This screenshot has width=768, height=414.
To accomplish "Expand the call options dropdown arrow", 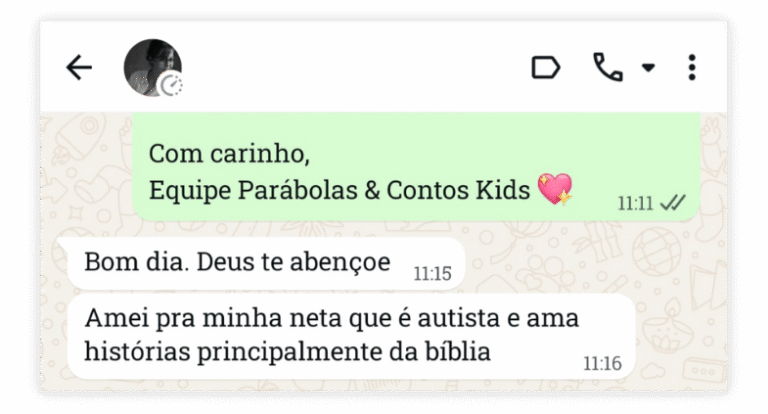I will tap(648, 68).
